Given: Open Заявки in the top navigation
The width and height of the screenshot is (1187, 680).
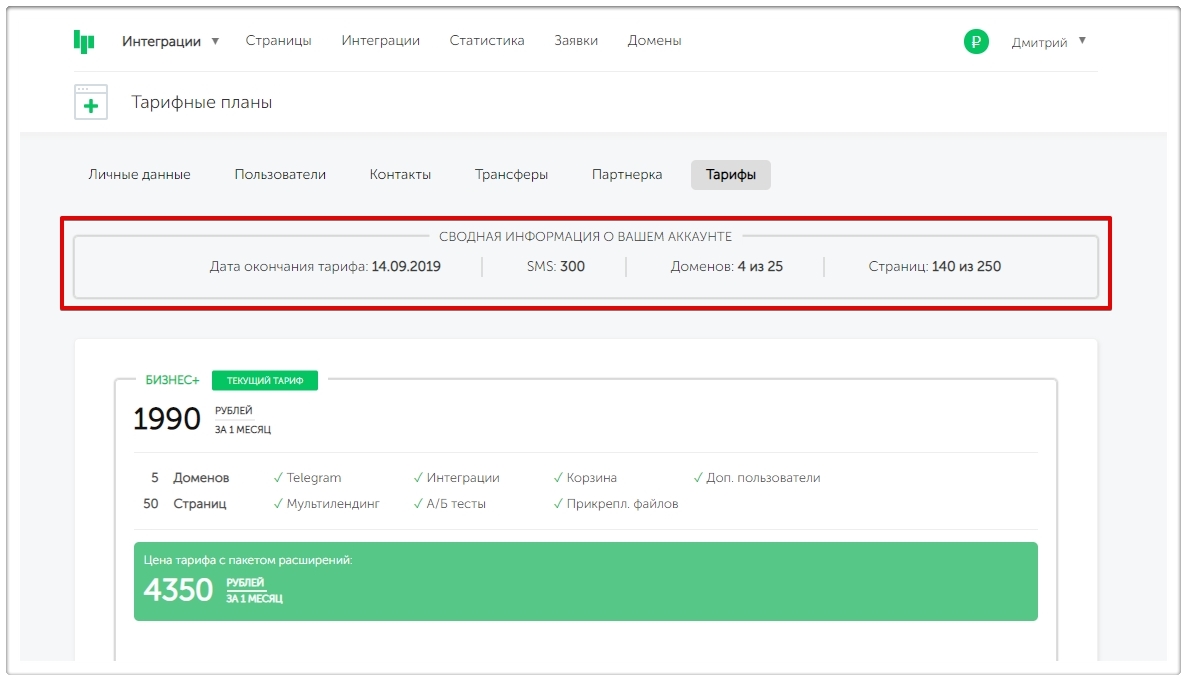Looking at the screenshot, I should tap(576, 41).
